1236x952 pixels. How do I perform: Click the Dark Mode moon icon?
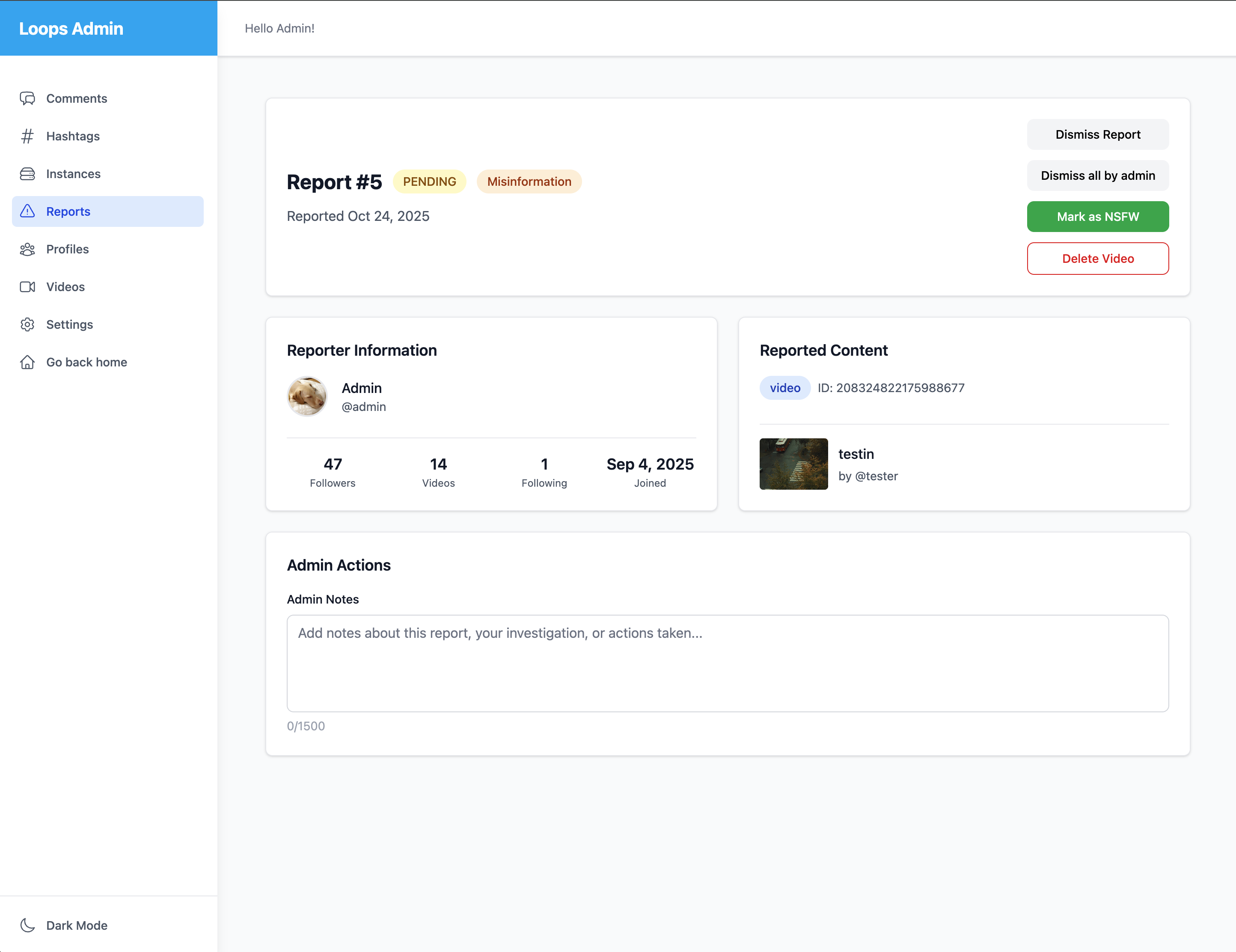27,925
